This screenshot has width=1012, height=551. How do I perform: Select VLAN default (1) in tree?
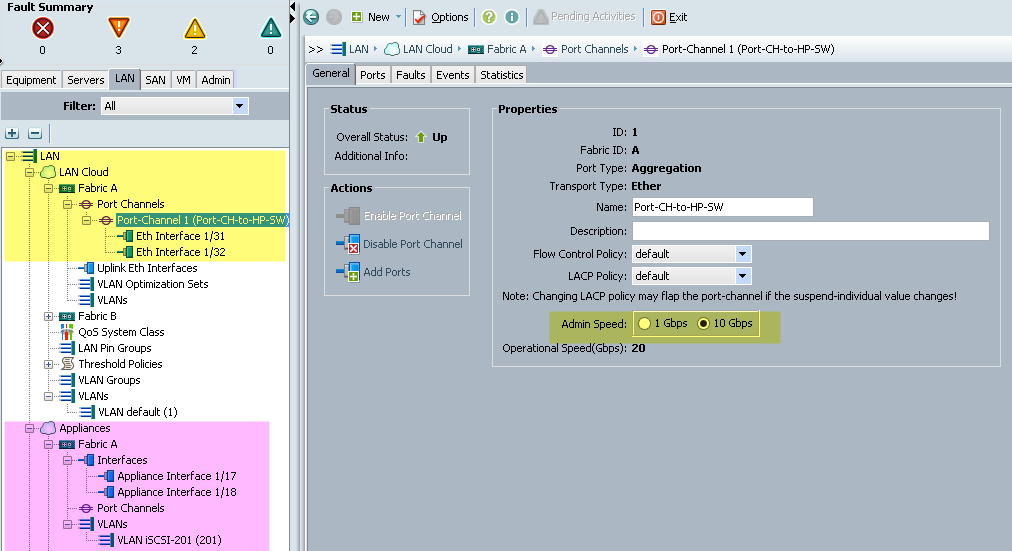137,412
